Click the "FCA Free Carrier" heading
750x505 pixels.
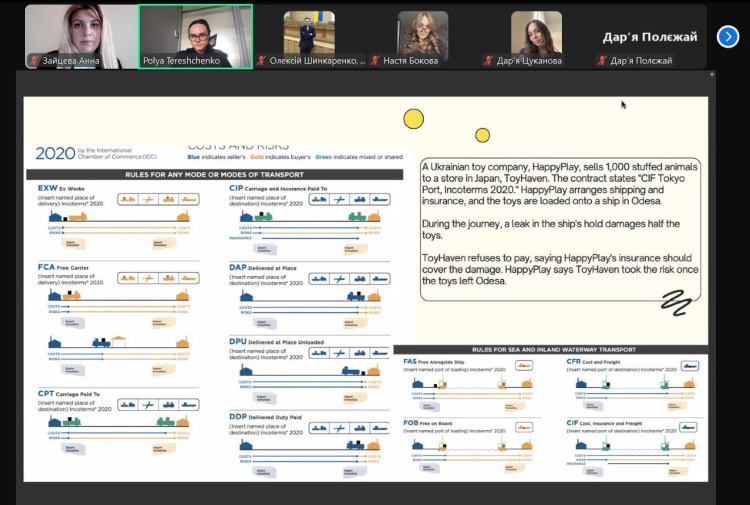coord(63,267)
